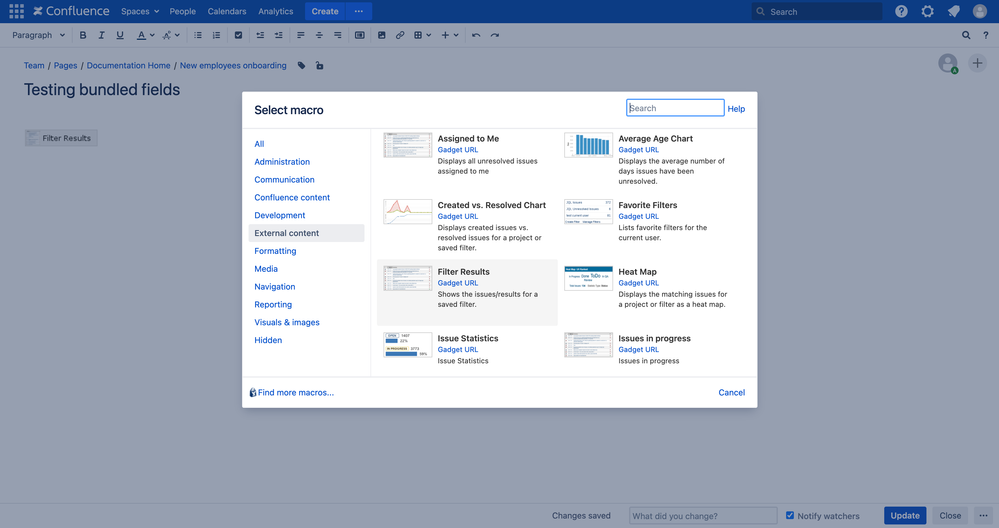Open the Create more options ellipsis
Viewport: 999px width, 528px height.
pyautogui.click(x=359, y=11)
